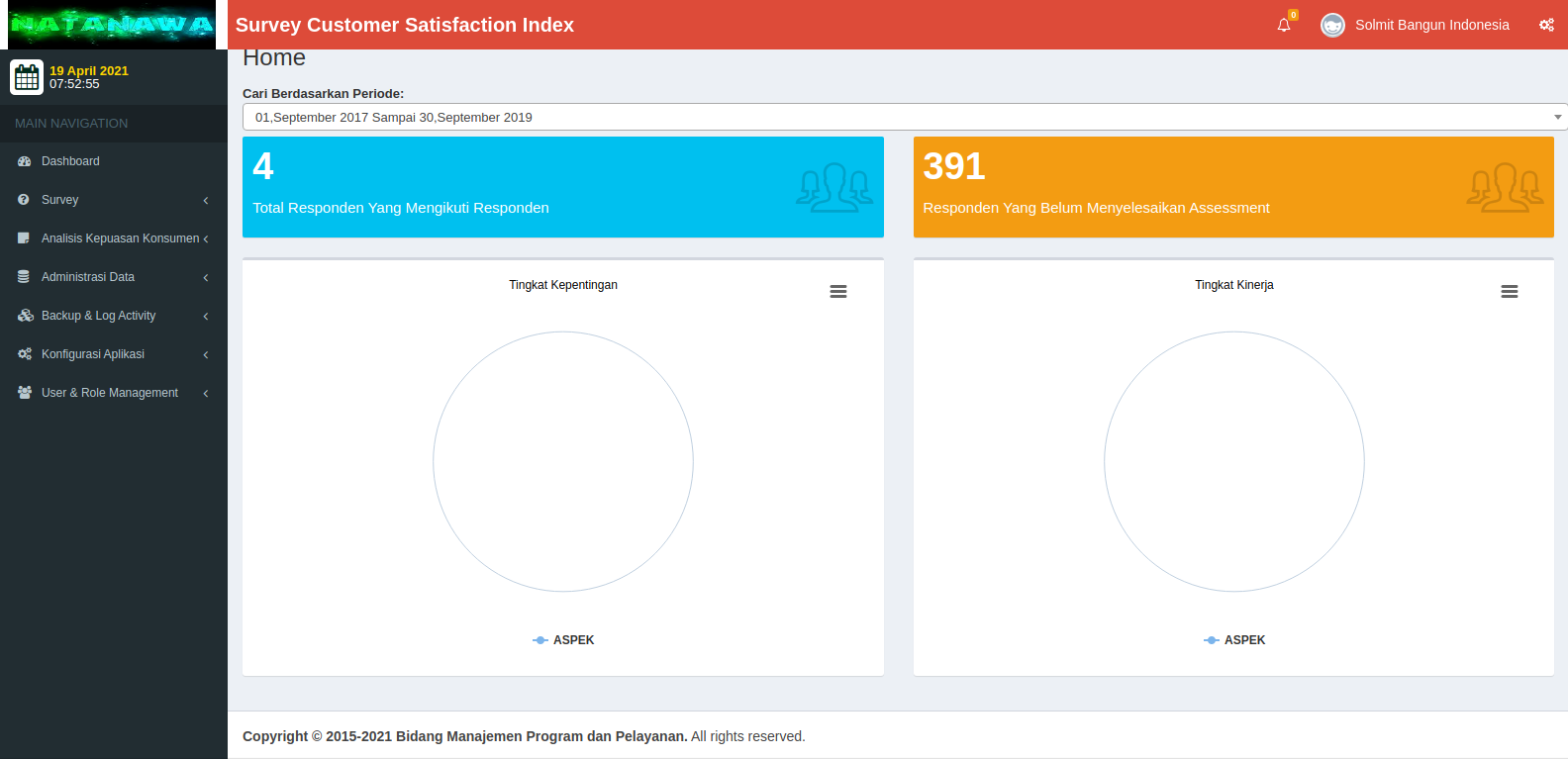
Task: Click the user avatar icon
Action: [x=1332, y=25]
